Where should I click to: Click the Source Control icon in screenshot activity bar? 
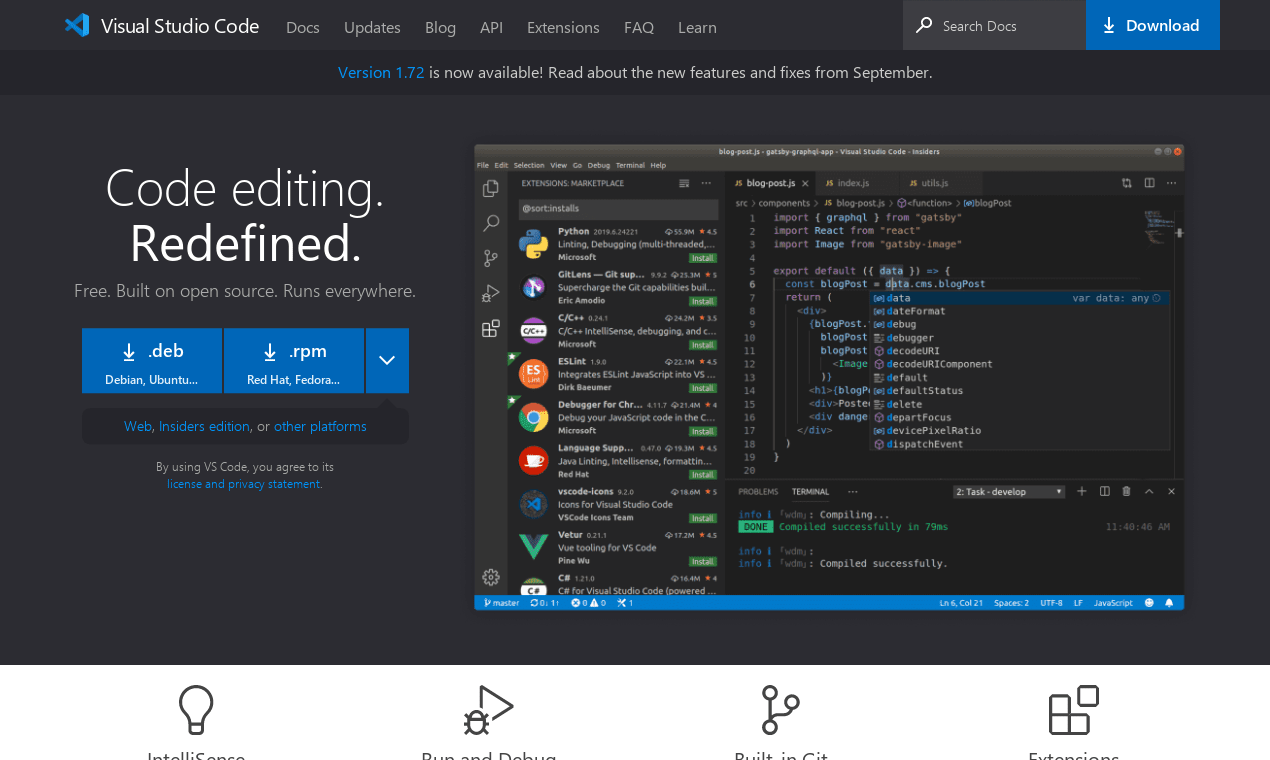[x=490, y=258]
